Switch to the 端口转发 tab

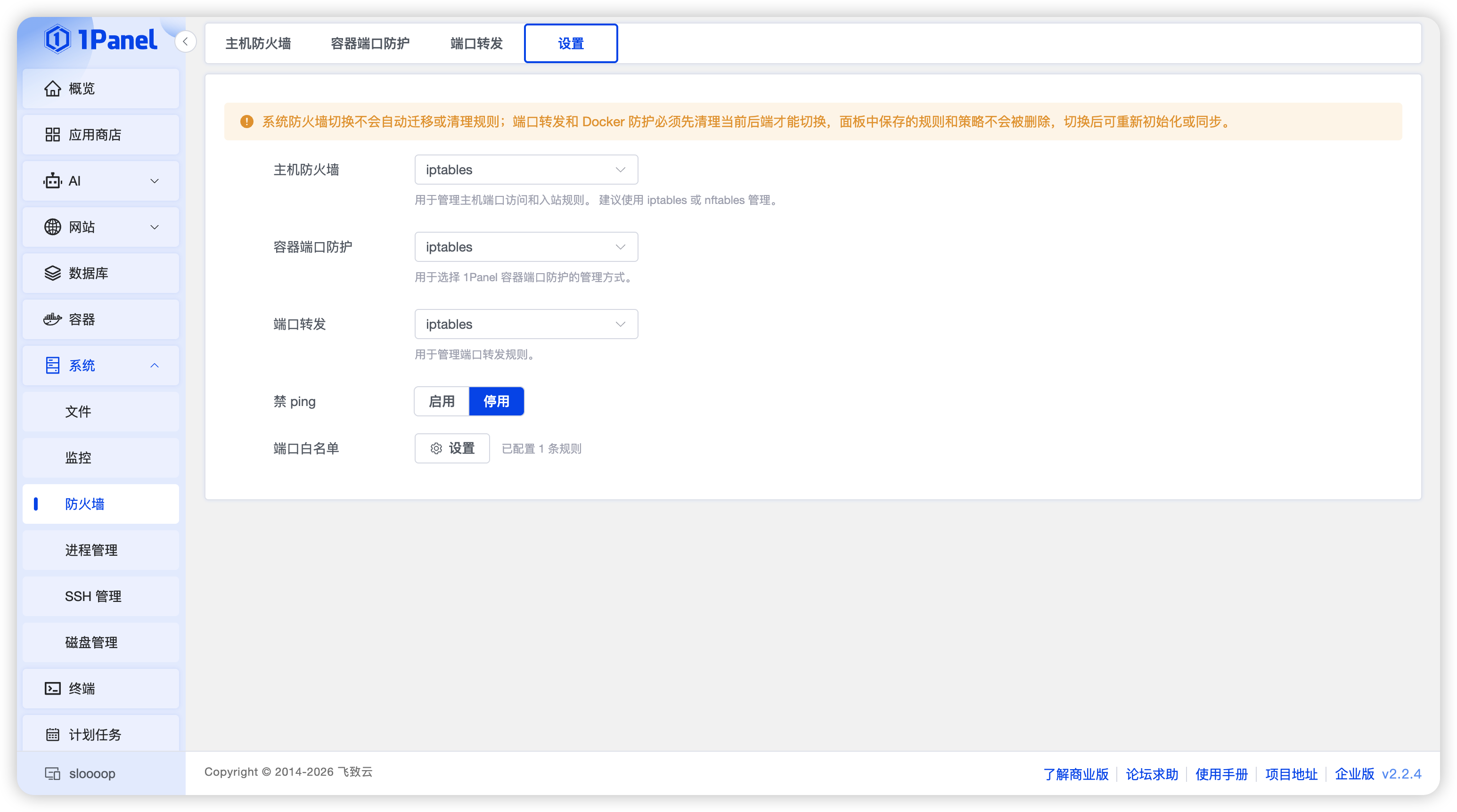pos(476,43)
